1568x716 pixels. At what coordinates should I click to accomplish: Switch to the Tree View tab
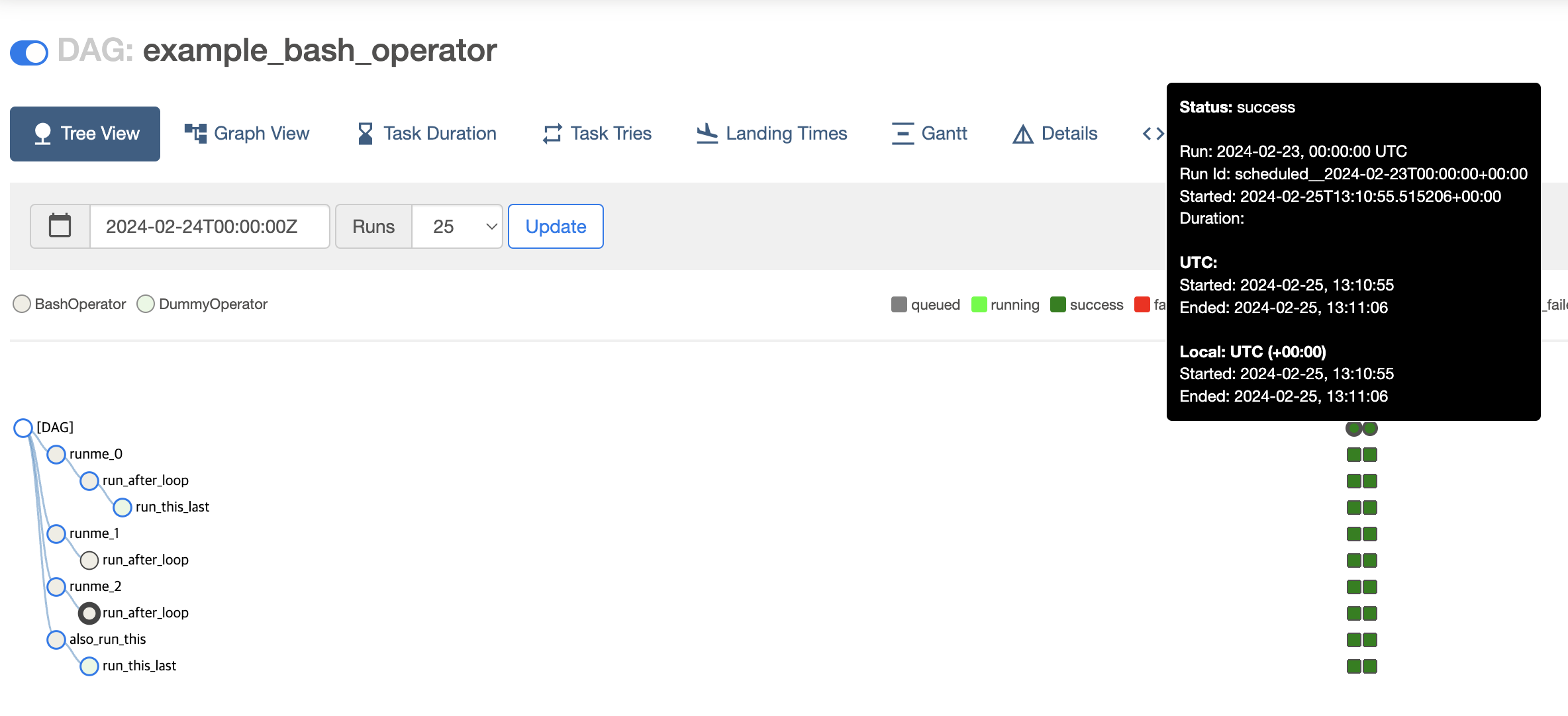click(85, 134)
